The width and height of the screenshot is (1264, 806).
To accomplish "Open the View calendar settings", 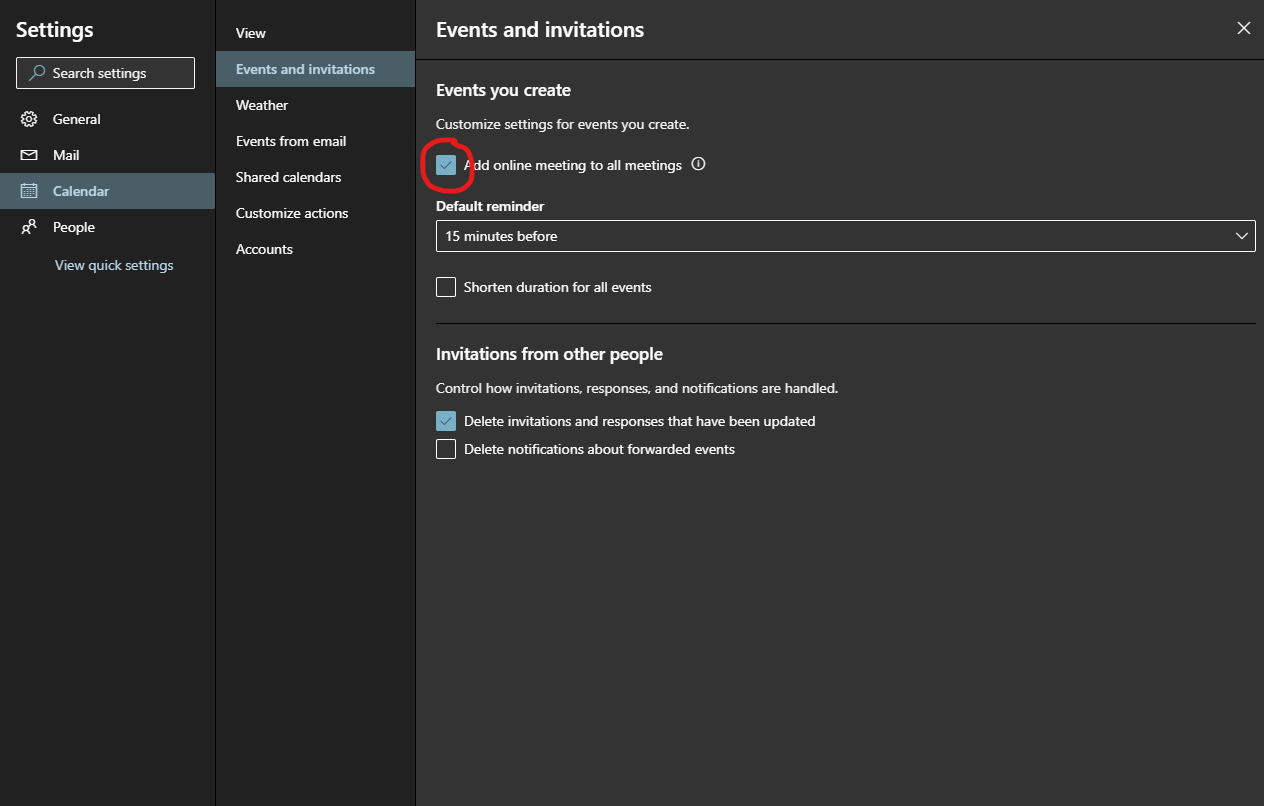I will tap(251, 33).
